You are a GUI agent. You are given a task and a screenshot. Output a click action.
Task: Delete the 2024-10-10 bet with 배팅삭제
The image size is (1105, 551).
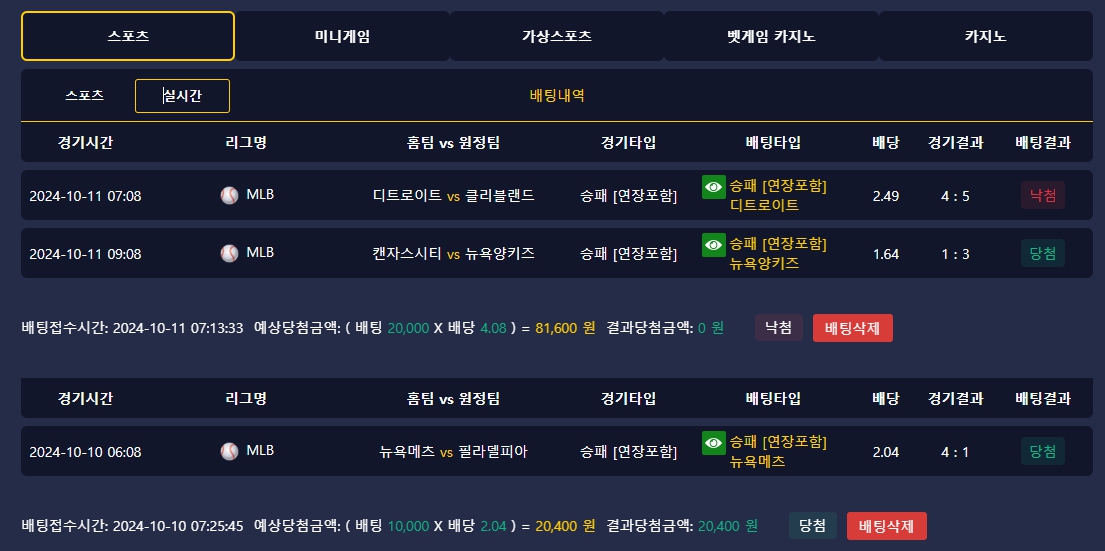coord(886,526)
